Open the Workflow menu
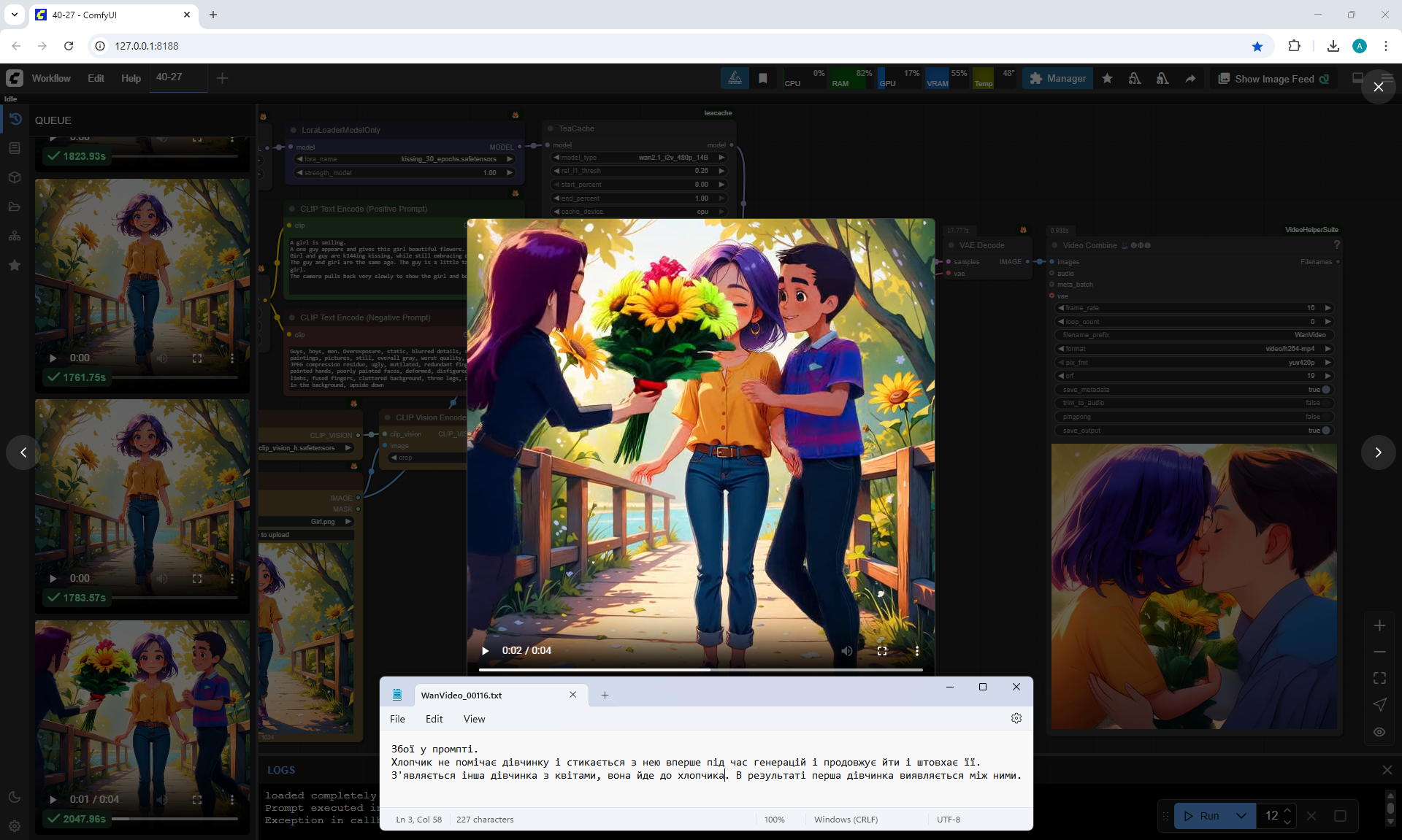Viewport: 1402px width, 840px height. pyautogui.click(x=51, y=78)
